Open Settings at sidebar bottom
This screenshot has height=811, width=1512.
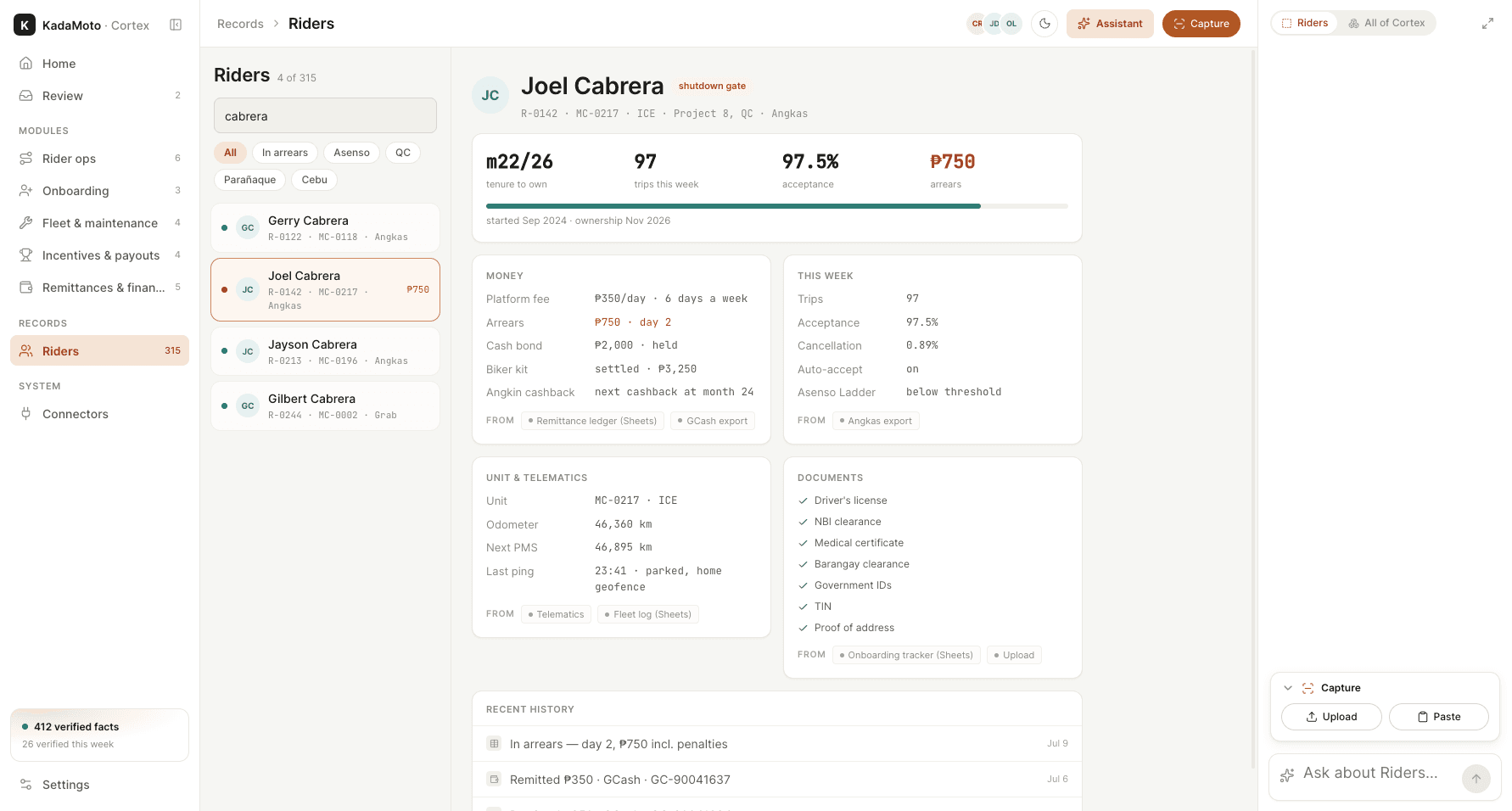[99, 785]
